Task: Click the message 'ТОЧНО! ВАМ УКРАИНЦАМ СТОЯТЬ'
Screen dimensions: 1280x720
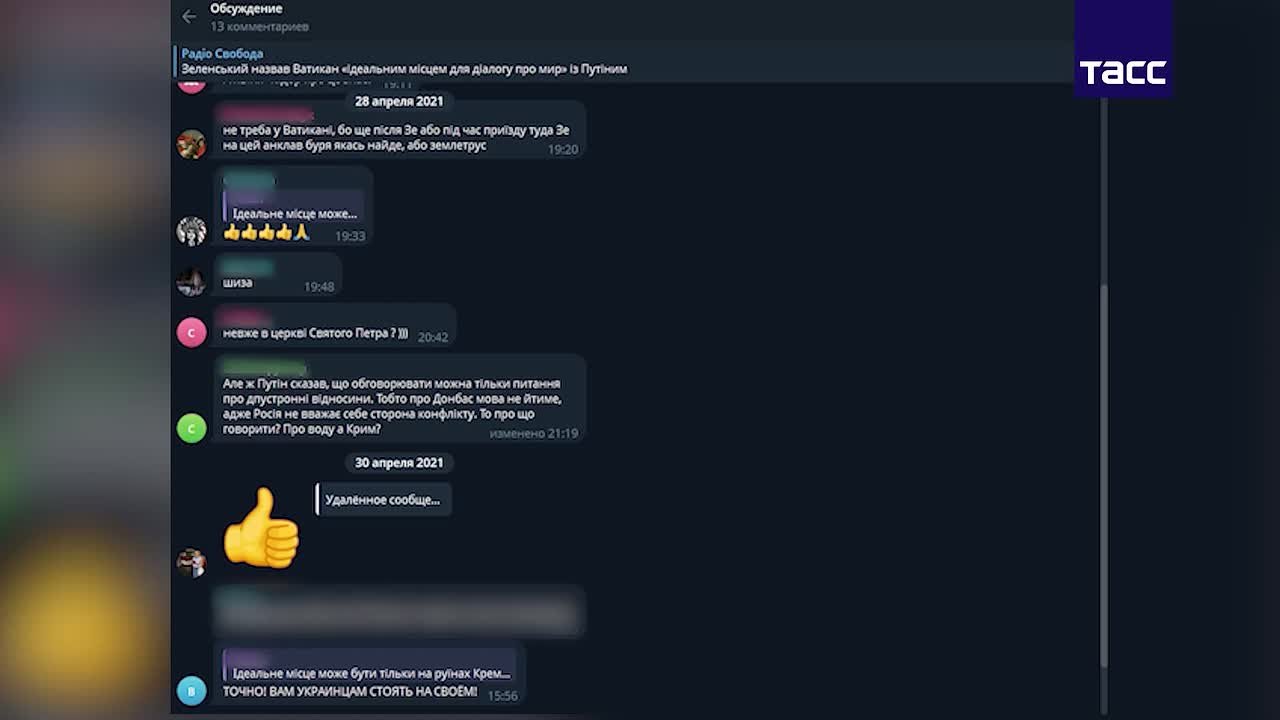Action: pyautogui.click(x=350, y=692)
